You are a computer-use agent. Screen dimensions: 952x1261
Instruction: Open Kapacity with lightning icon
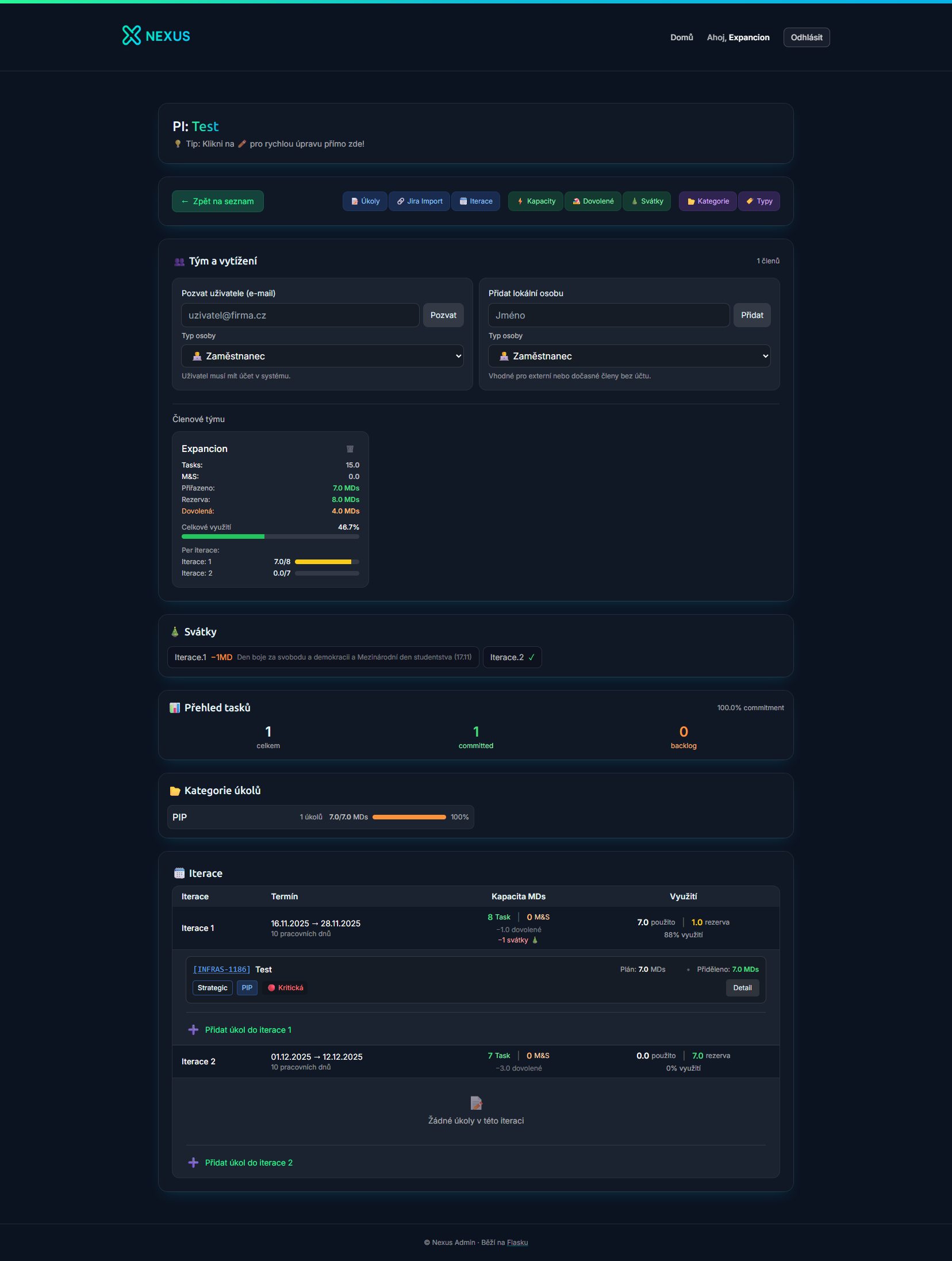tap(536, 201)
